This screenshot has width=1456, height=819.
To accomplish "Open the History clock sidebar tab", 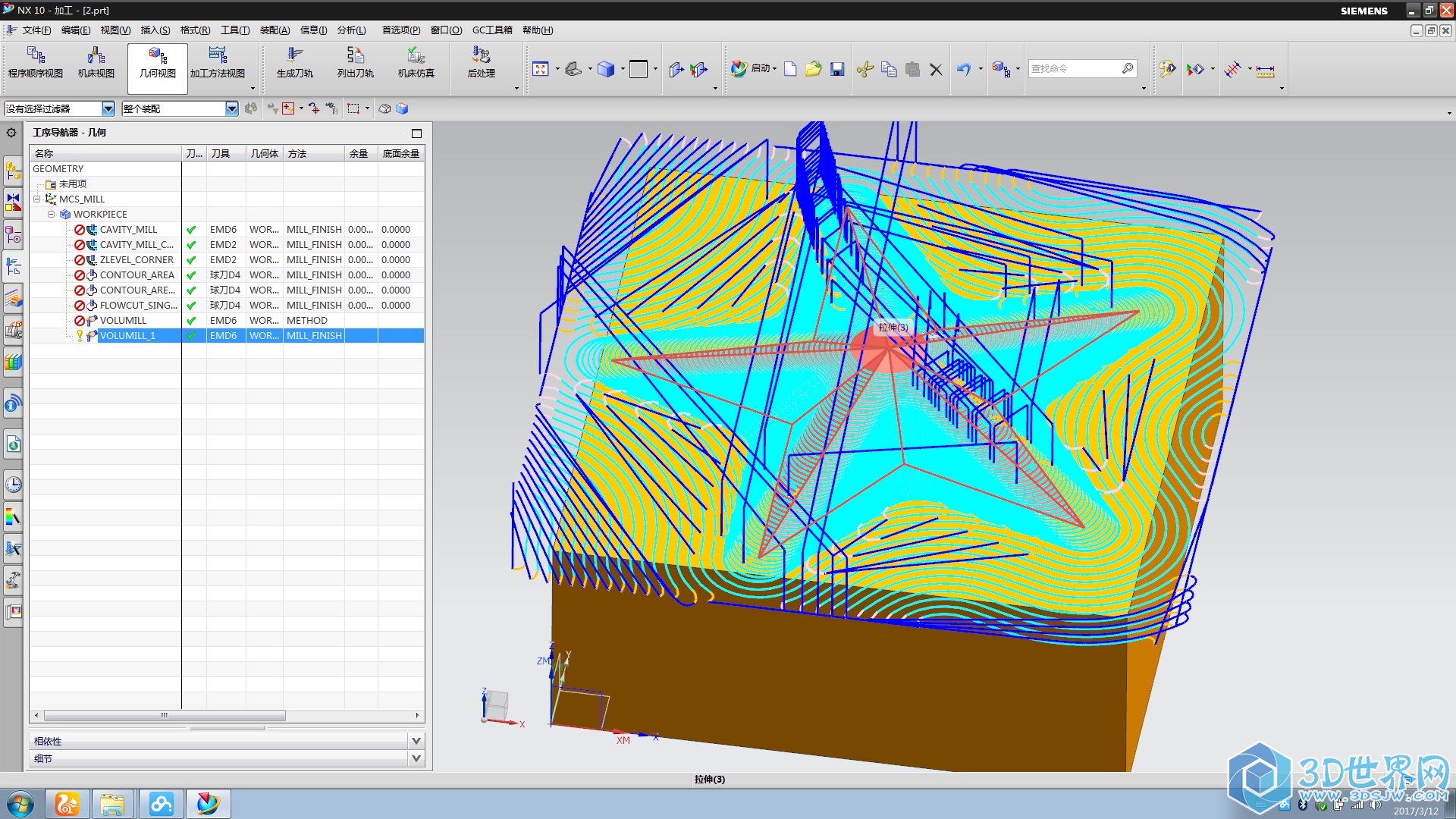I will coord(13,485).
